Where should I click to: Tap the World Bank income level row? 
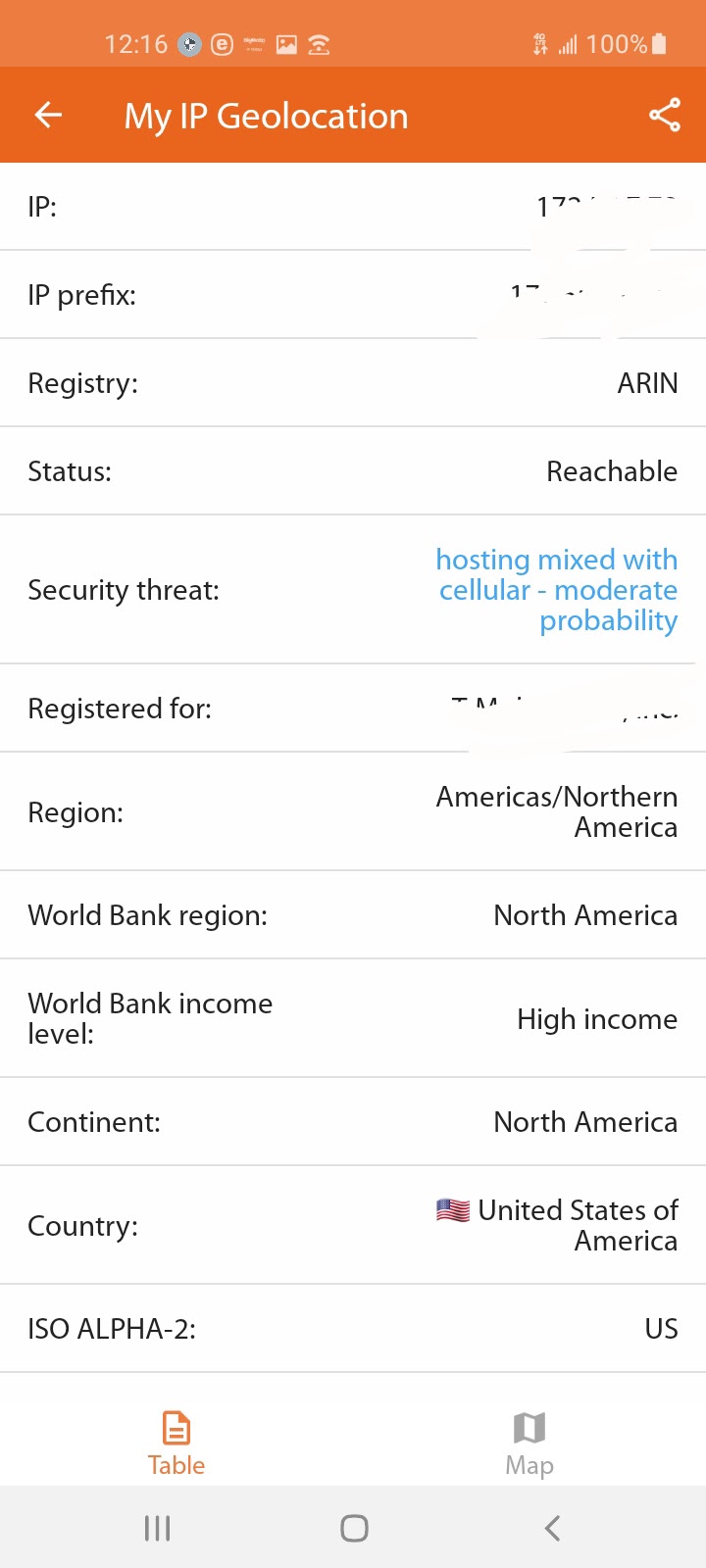pyautogui.click(x=353, y=1019)
